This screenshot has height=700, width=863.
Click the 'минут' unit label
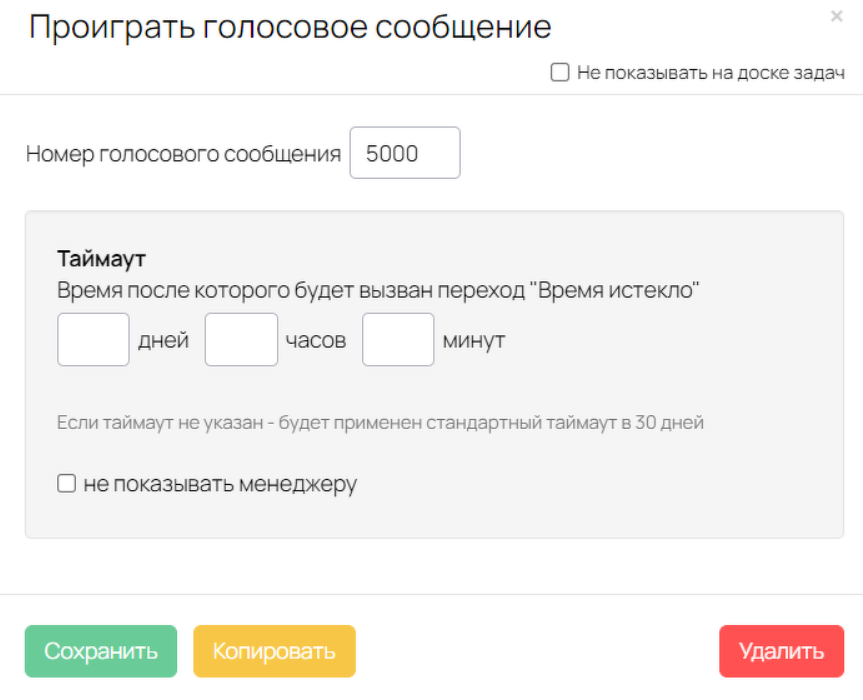coord(474,341)
